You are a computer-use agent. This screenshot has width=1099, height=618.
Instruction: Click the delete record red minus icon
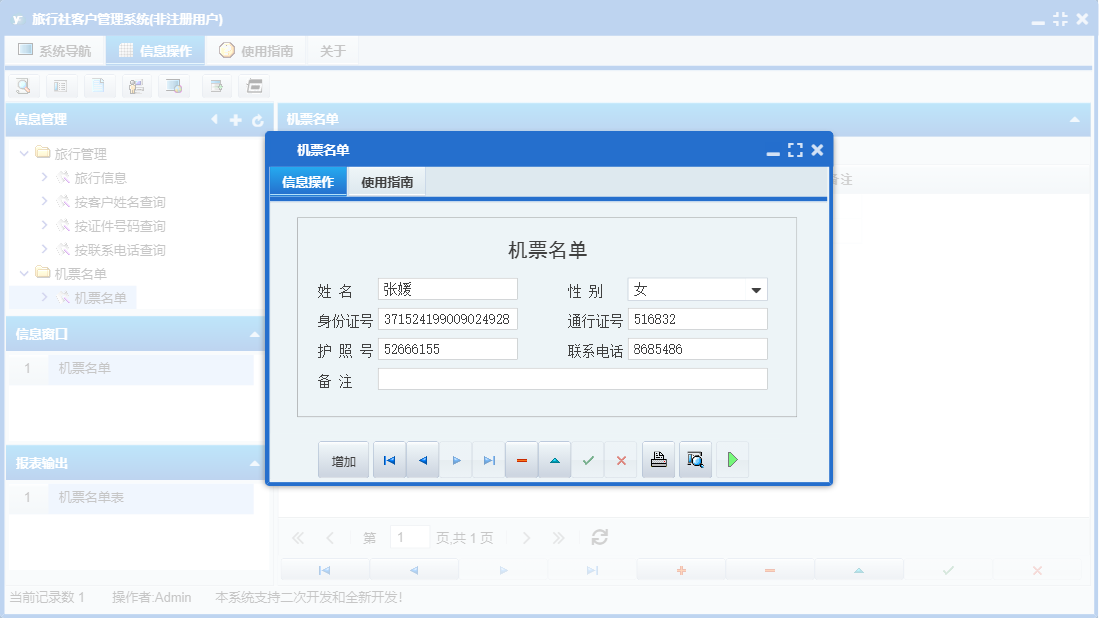(x=521, y=459)
